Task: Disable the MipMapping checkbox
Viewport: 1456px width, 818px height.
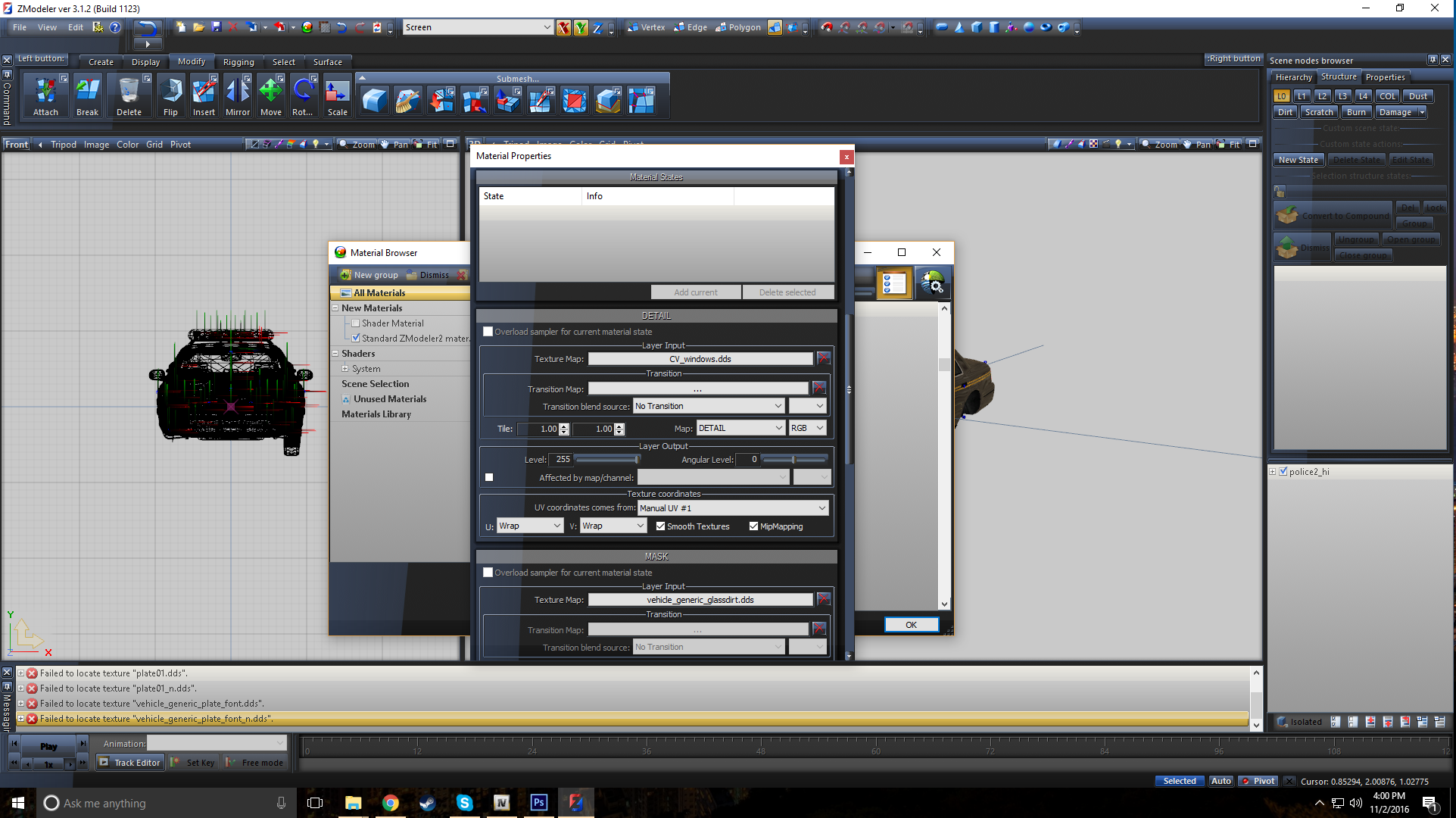Action: 754,526
